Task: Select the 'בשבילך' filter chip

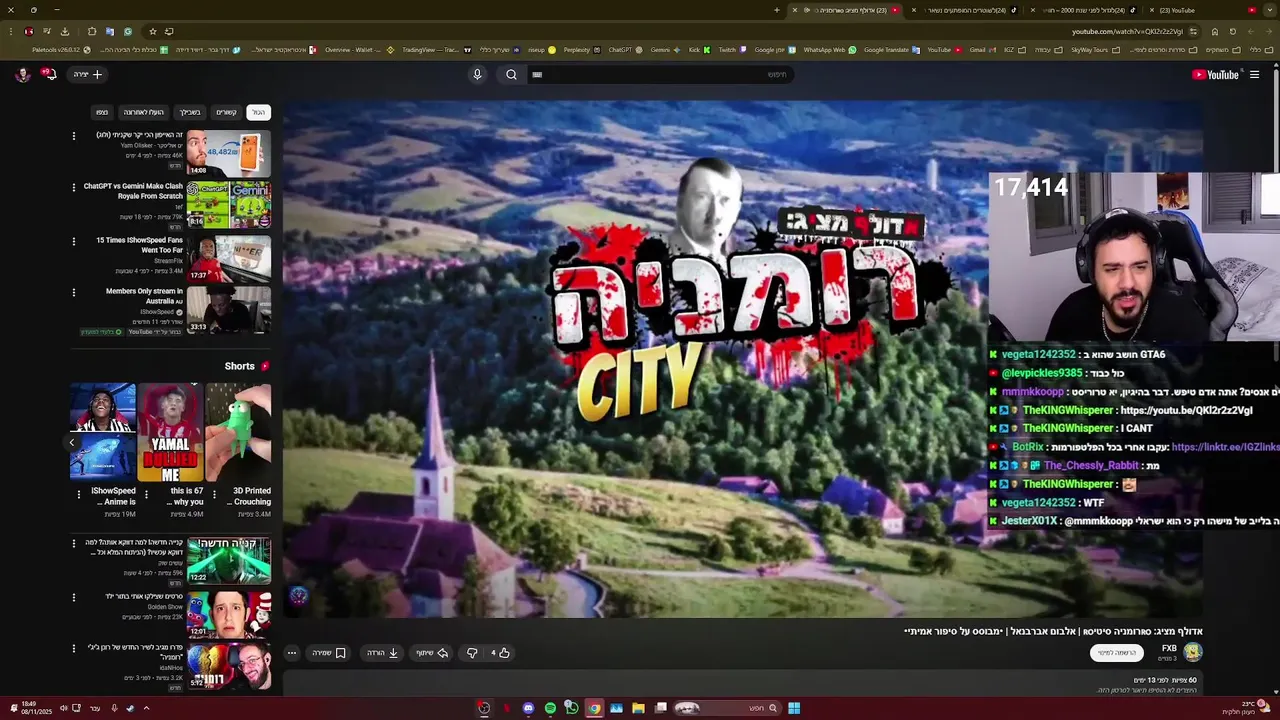Action: [x=190, y=112]
